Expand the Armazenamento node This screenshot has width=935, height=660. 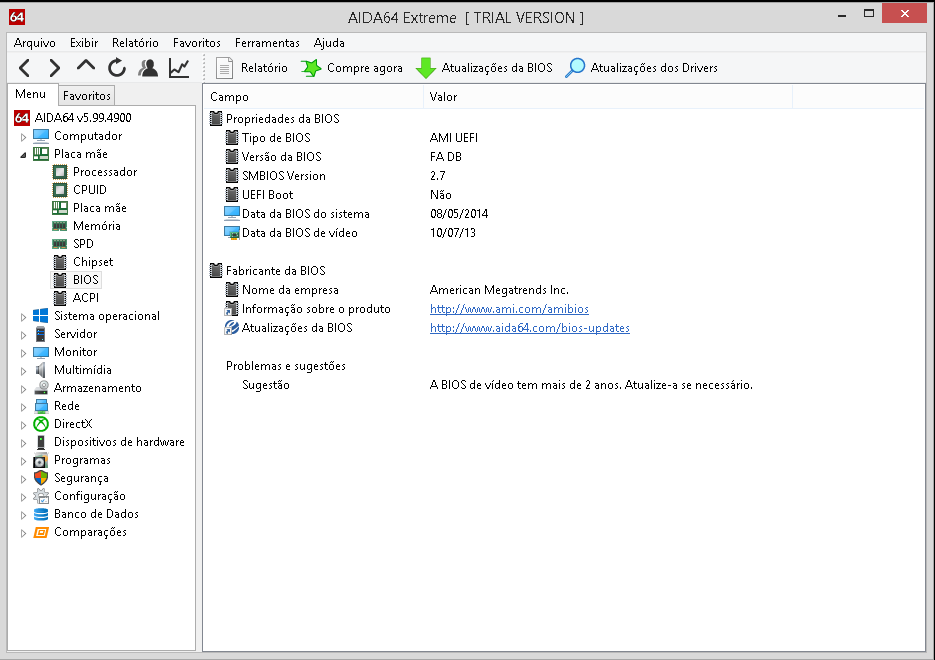[23, 389]
